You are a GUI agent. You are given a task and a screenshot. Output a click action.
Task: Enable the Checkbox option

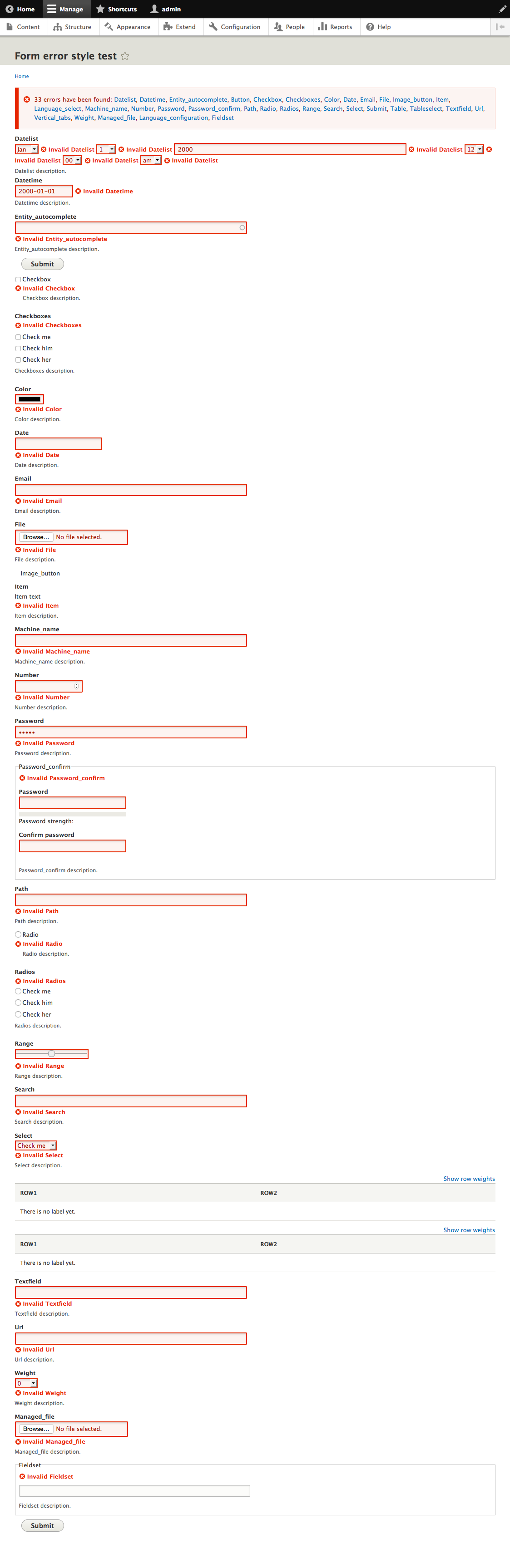(x=18, y=280)
